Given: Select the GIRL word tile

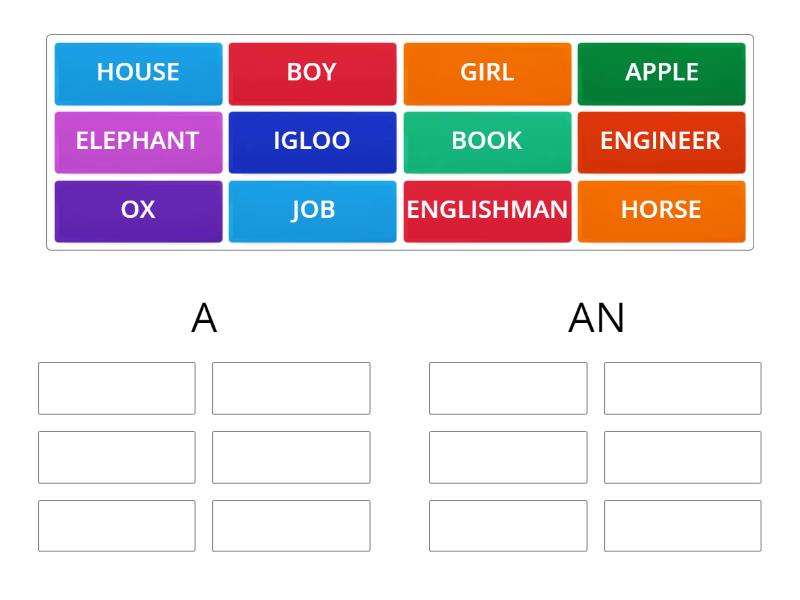Looking at the screenshot, I should tap(487, 71).
